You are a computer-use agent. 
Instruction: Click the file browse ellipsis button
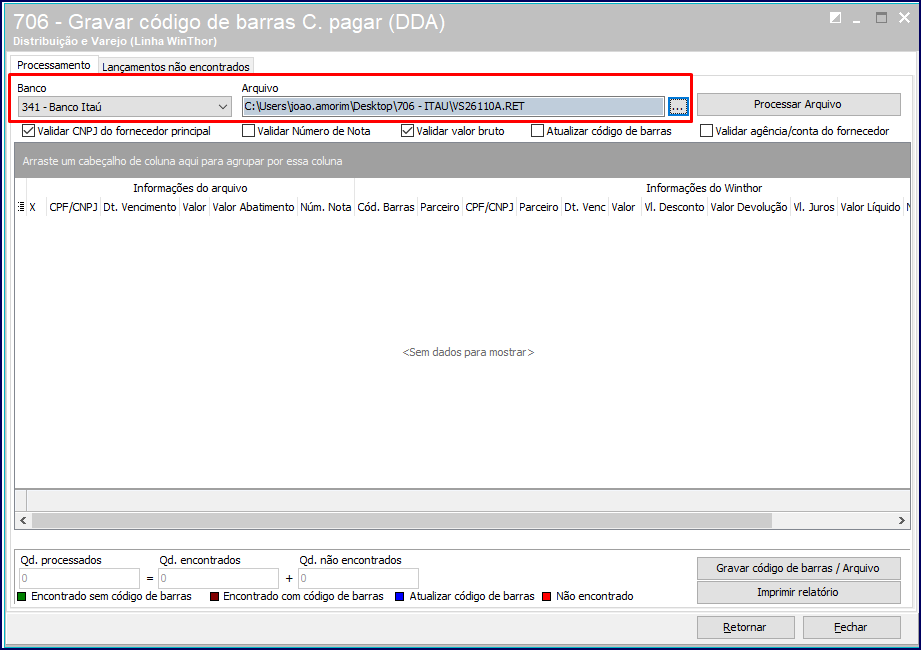pyautogui.click(x=678, y=107)
